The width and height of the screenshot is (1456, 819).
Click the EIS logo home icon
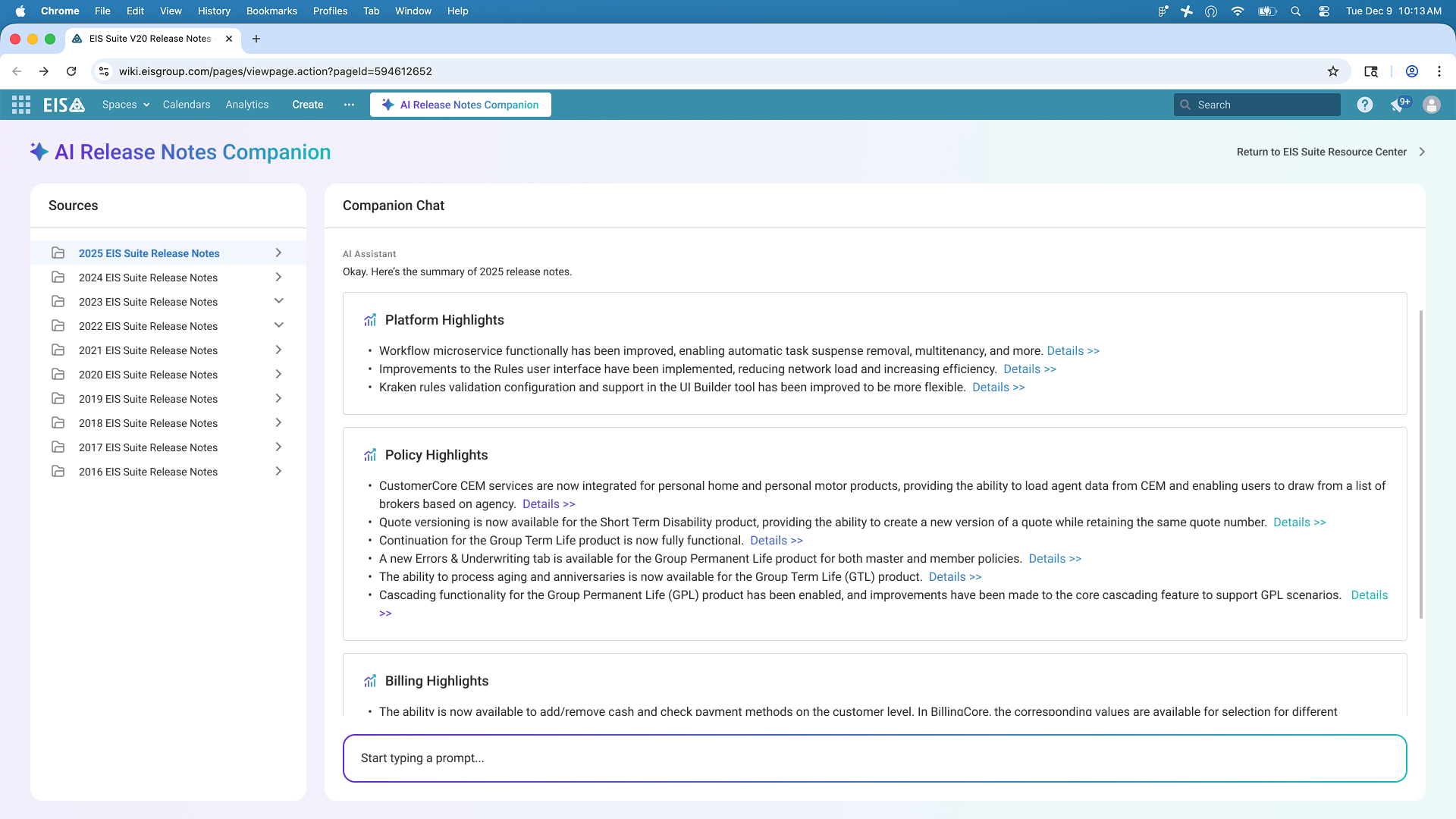tap(64, 105)
